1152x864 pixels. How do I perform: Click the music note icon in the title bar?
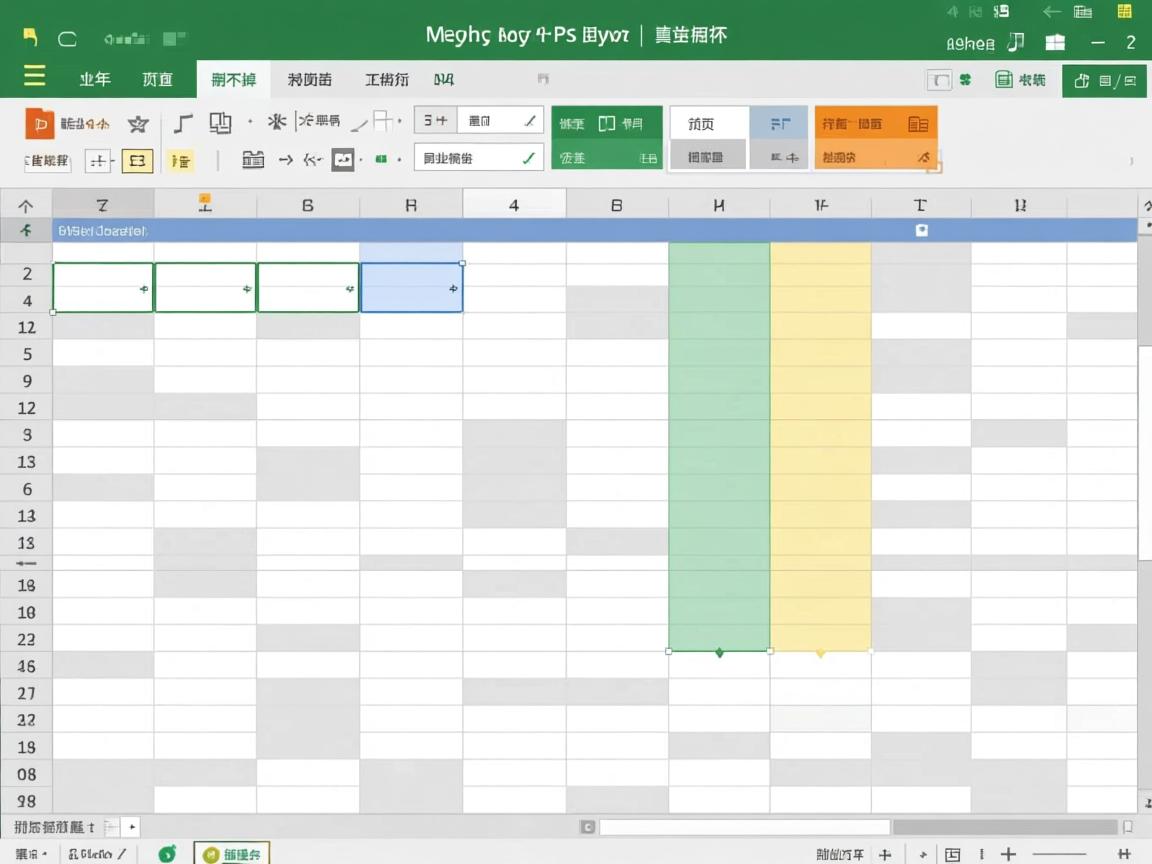(x=1016, y=42)
